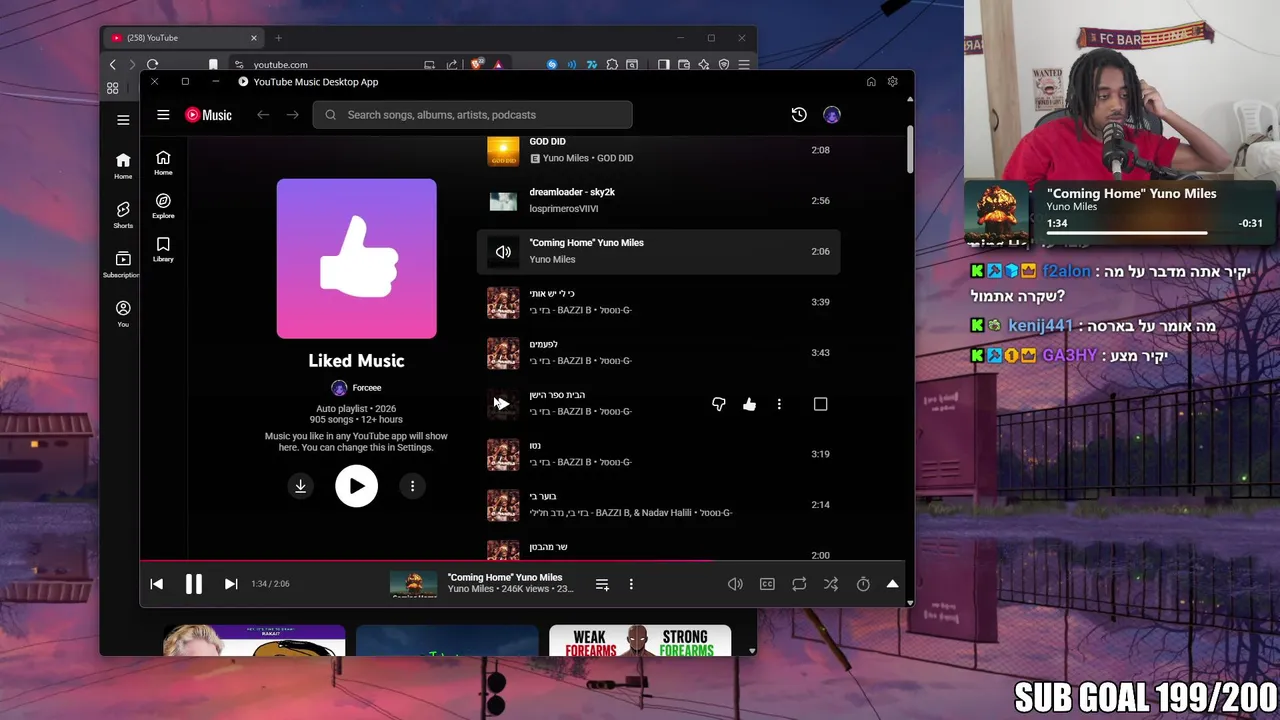The image size is (1280, 720).
Task: Save current song to playlist from player bar
Action: click(602, 584)
